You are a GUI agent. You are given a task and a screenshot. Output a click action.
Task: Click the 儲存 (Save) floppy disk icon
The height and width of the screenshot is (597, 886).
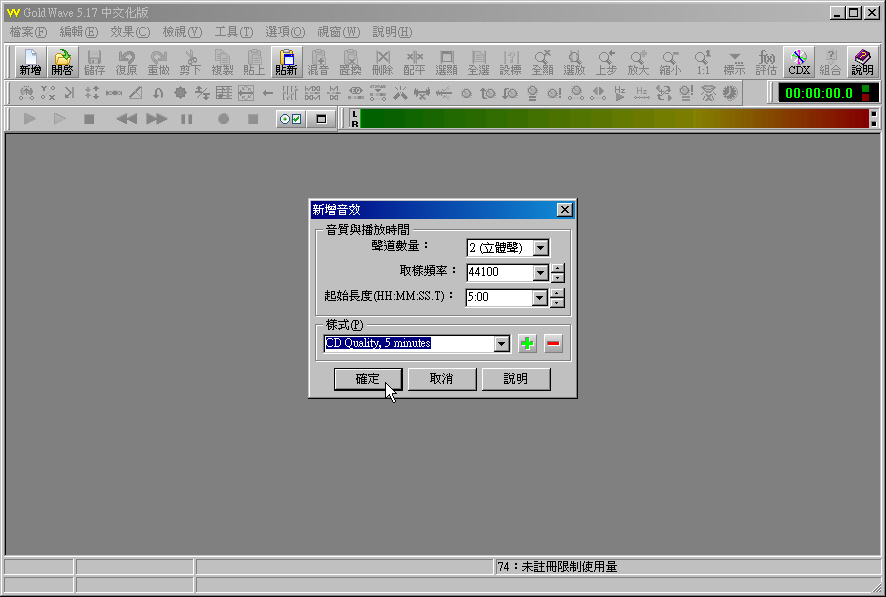coord(94,62)
